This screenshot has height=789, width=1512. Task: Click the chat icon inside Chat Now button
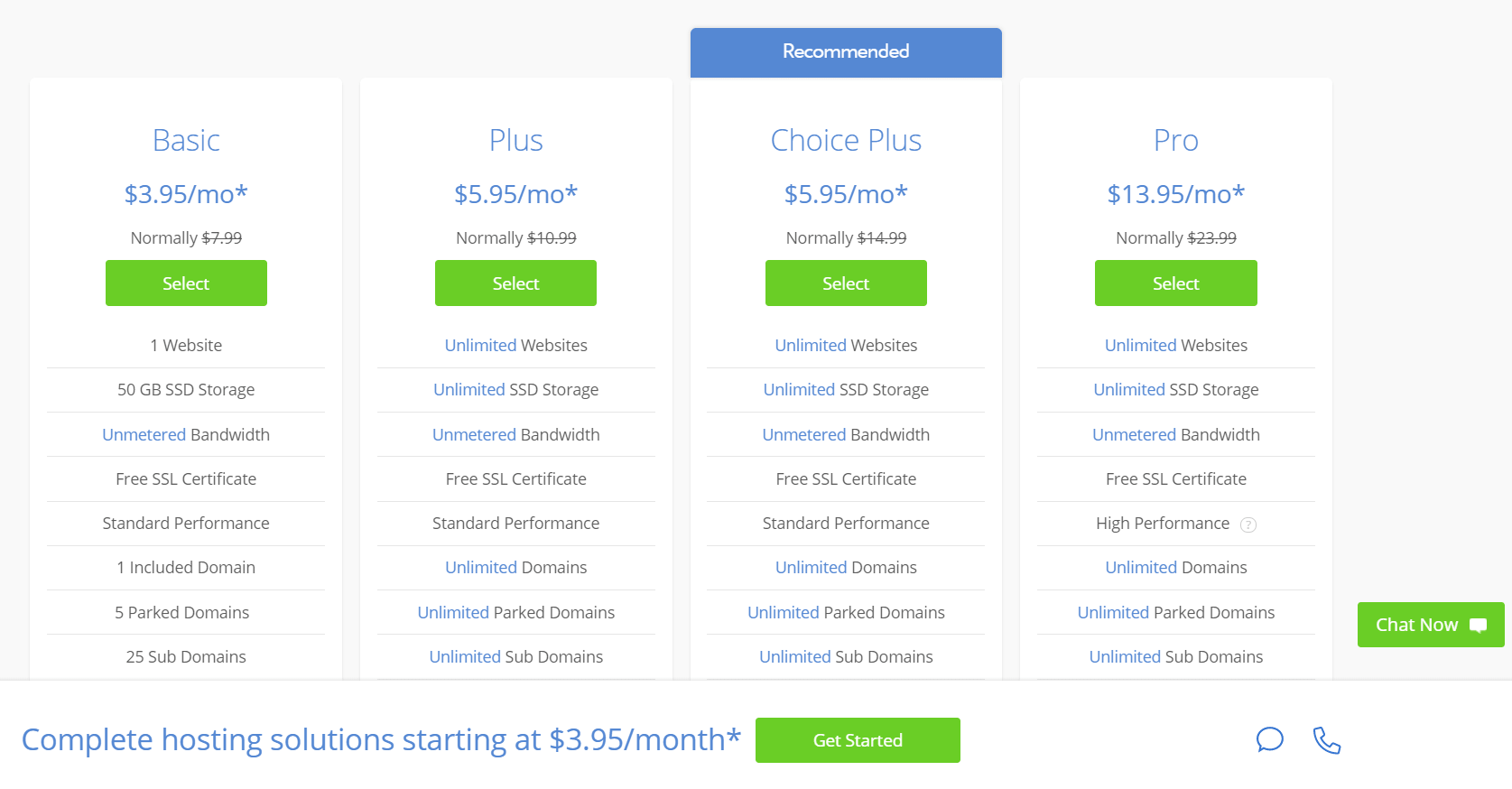click(x=1477, y=625)
